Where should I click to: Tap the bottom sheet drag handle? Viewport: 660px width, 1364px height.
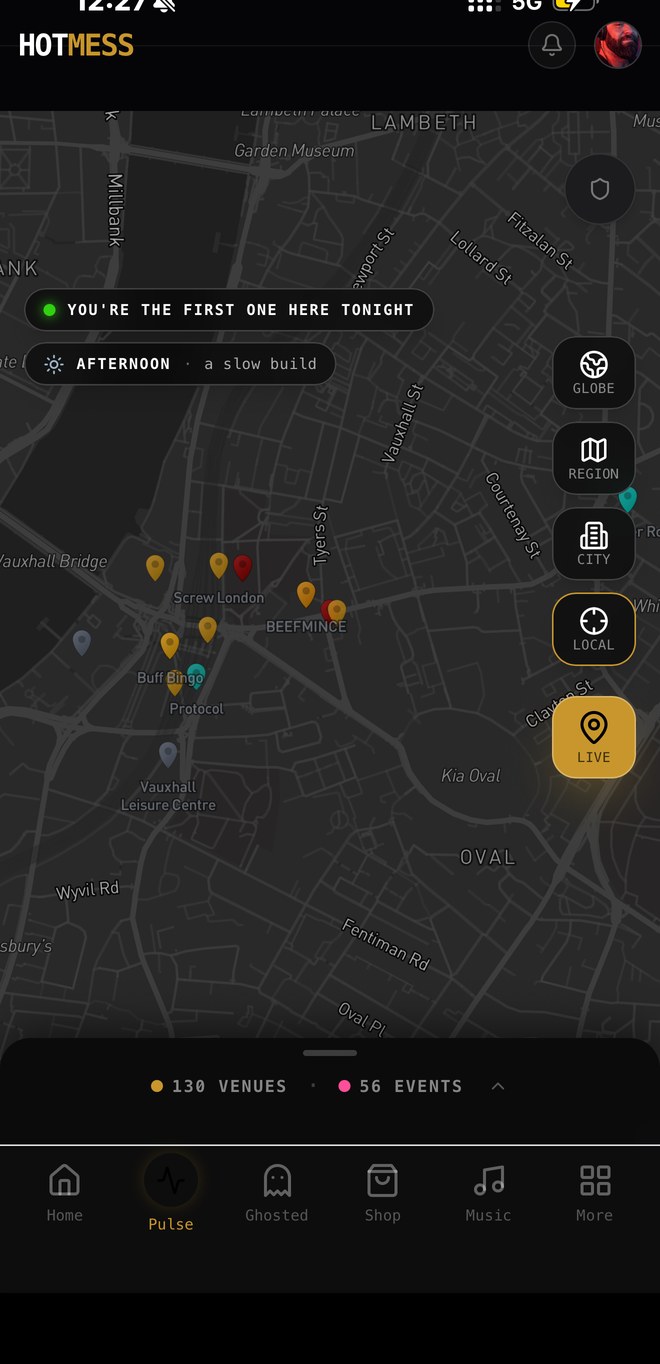coord(330,1053)
